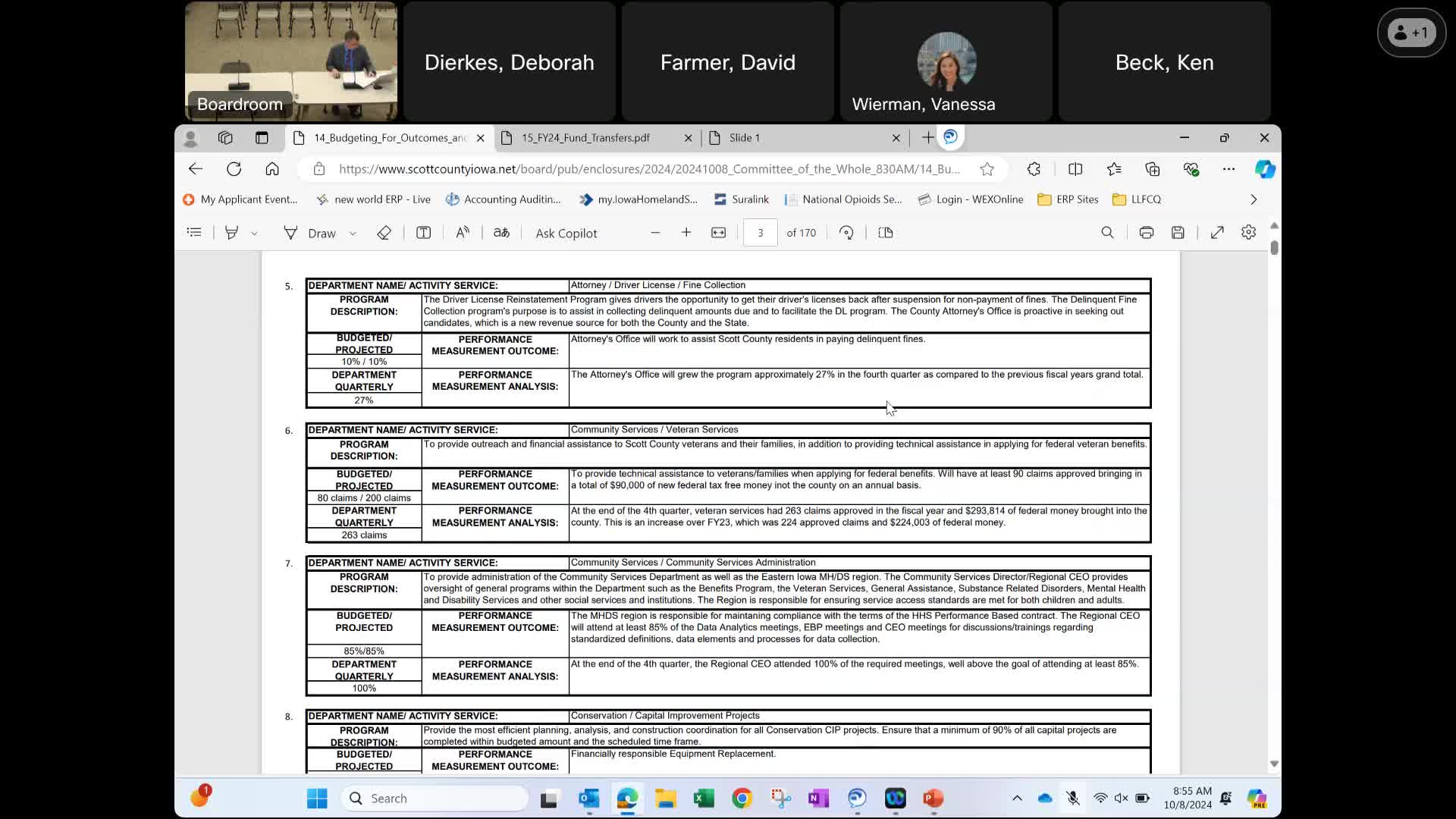Screen dimensions: 1456x819
Task: Zoom out of the PDF
Action: tap(655, 233)
